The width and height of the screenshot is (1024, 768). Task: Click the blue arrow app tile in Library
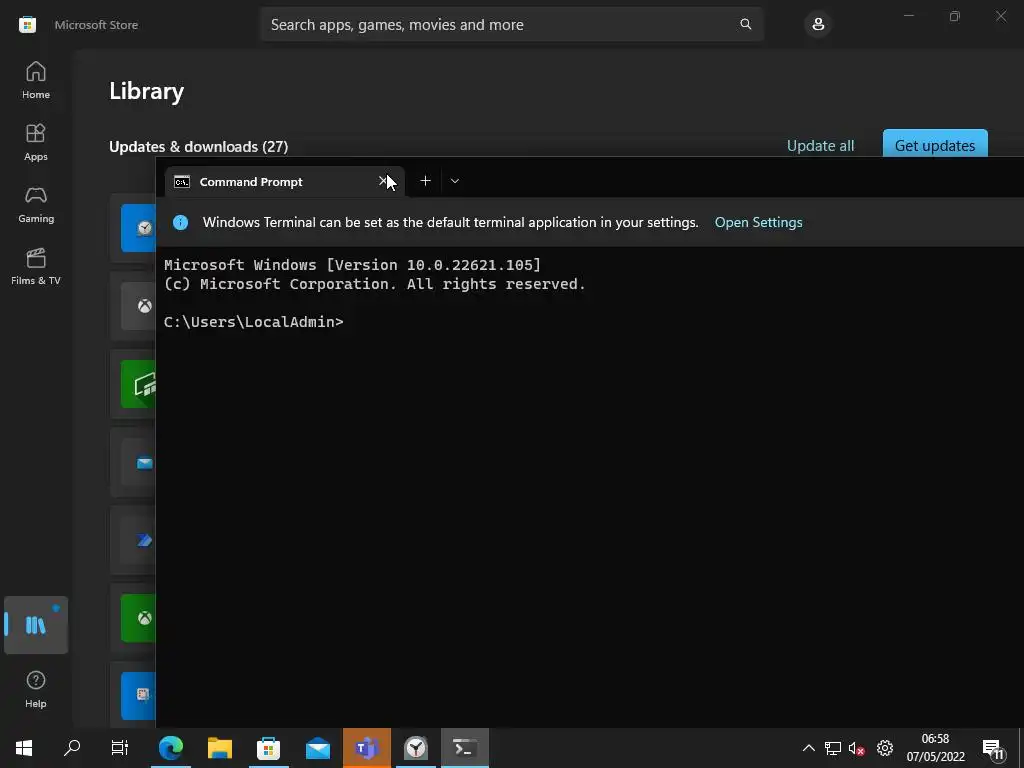139,541
